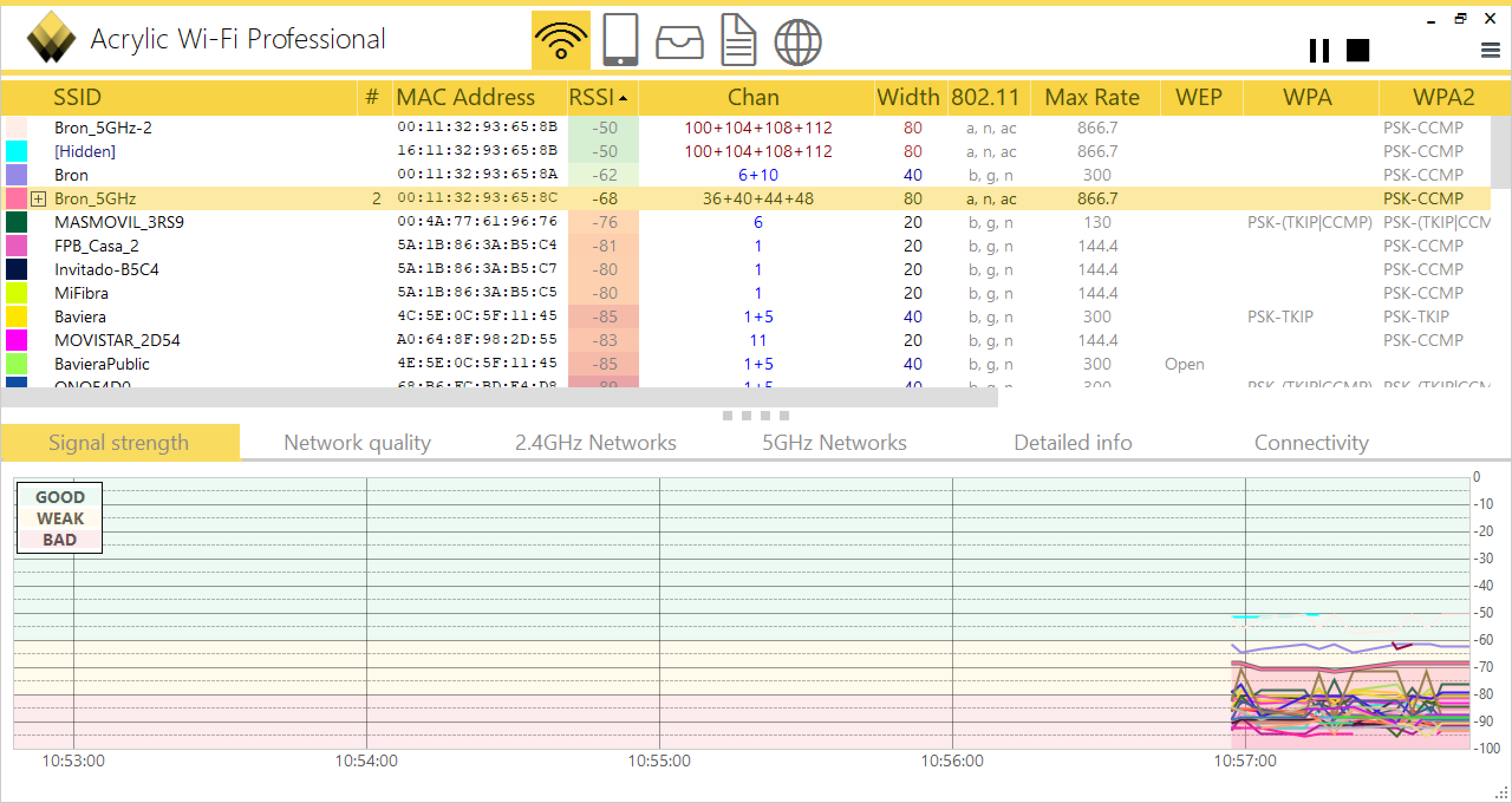Image resolution: width=1512 pixels, height=803 pixels.
Task: Sort networks by RSSI column
Action: coord(597,97)
